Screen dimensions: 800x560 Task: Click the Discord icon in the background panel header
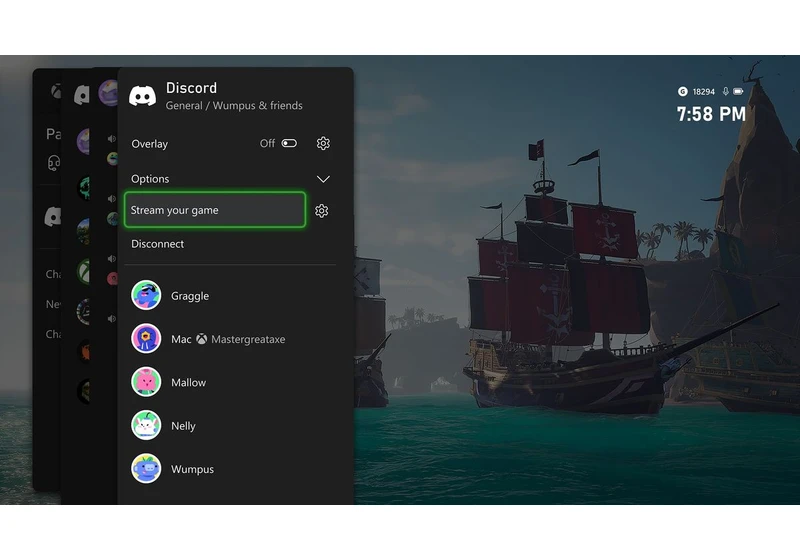(82, 95)
